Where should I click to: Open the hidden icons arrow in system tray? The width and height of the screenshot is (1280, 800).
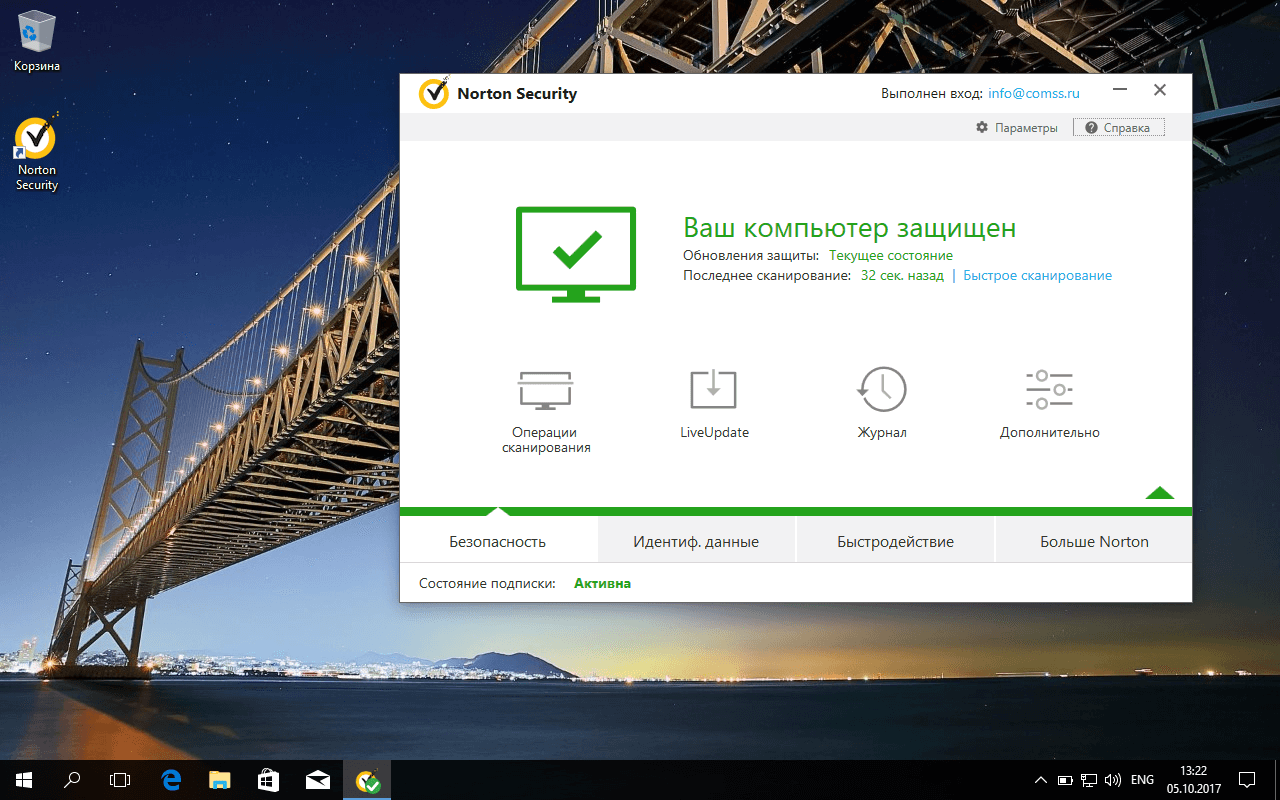[x=1040, y=779]
